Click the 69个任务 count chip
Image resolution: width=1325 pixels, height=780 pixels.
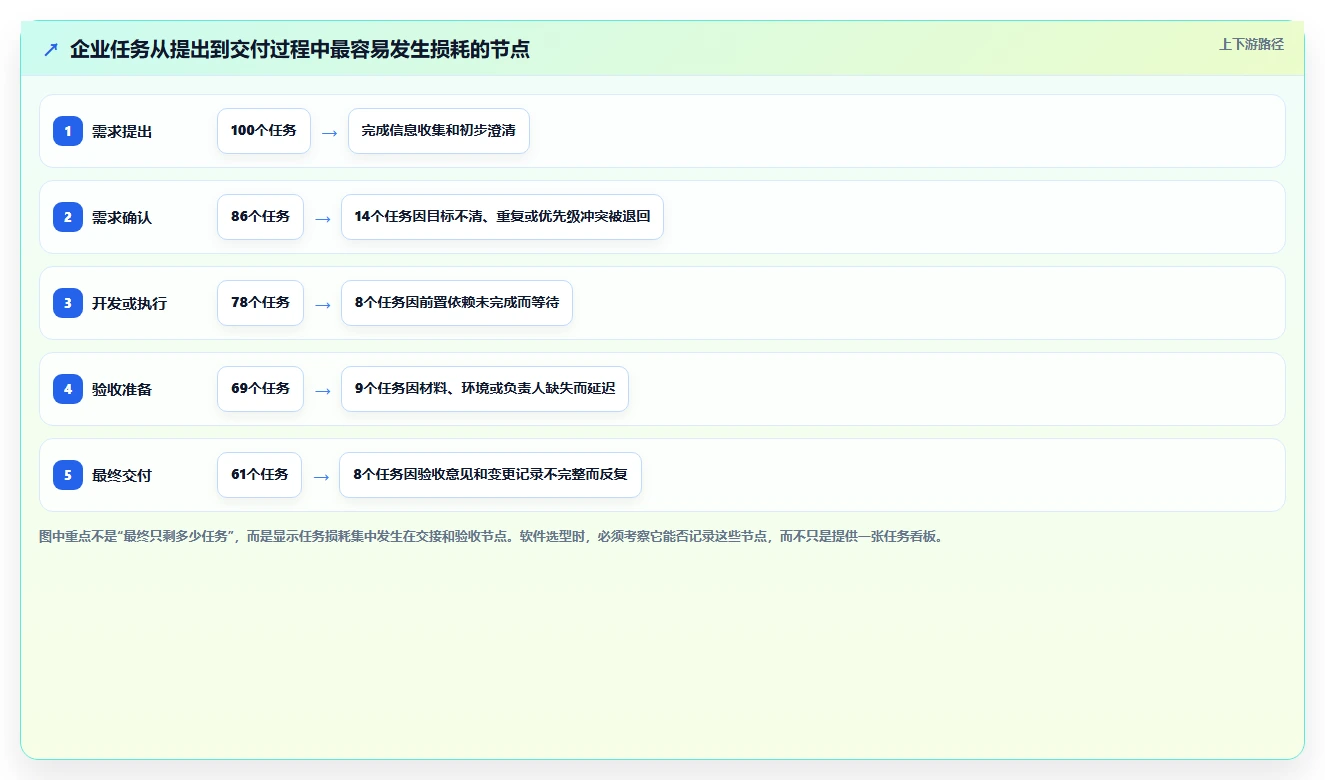point(260,389)
